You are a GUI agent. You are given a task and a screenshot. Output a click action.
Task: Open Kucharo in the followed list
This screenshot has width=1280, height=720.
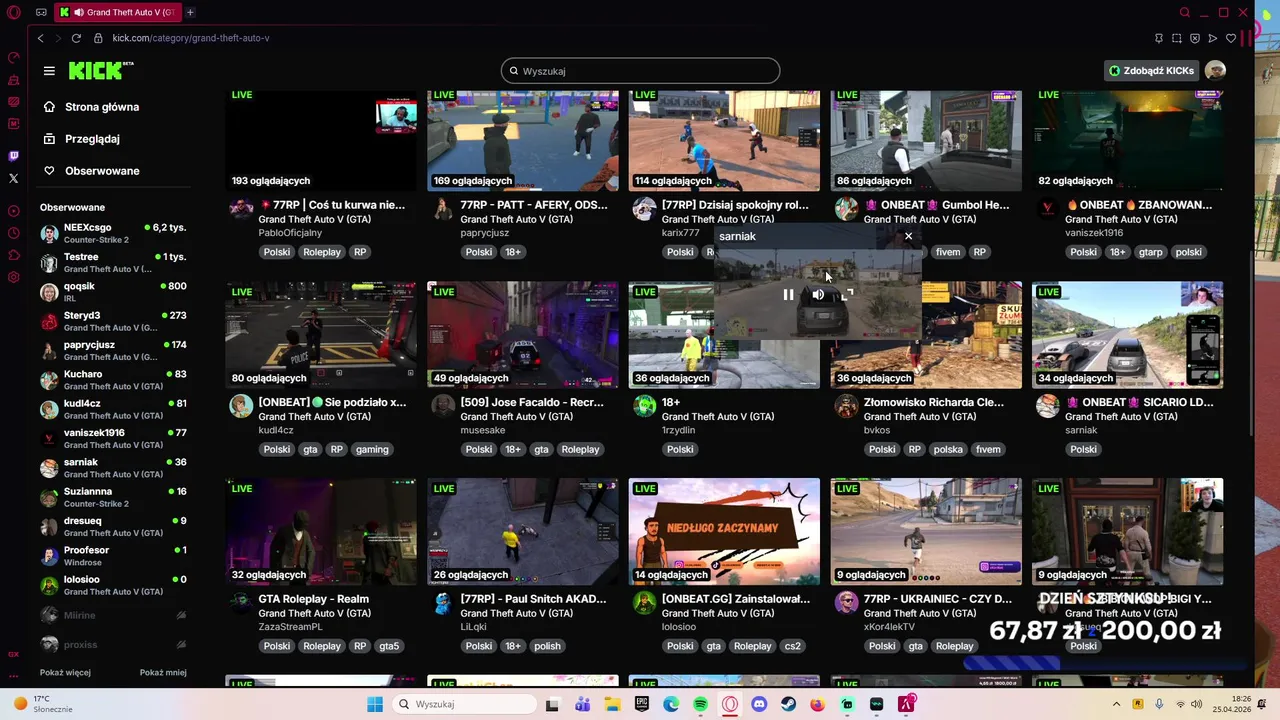pyautogui.click(x=113, y=380)
